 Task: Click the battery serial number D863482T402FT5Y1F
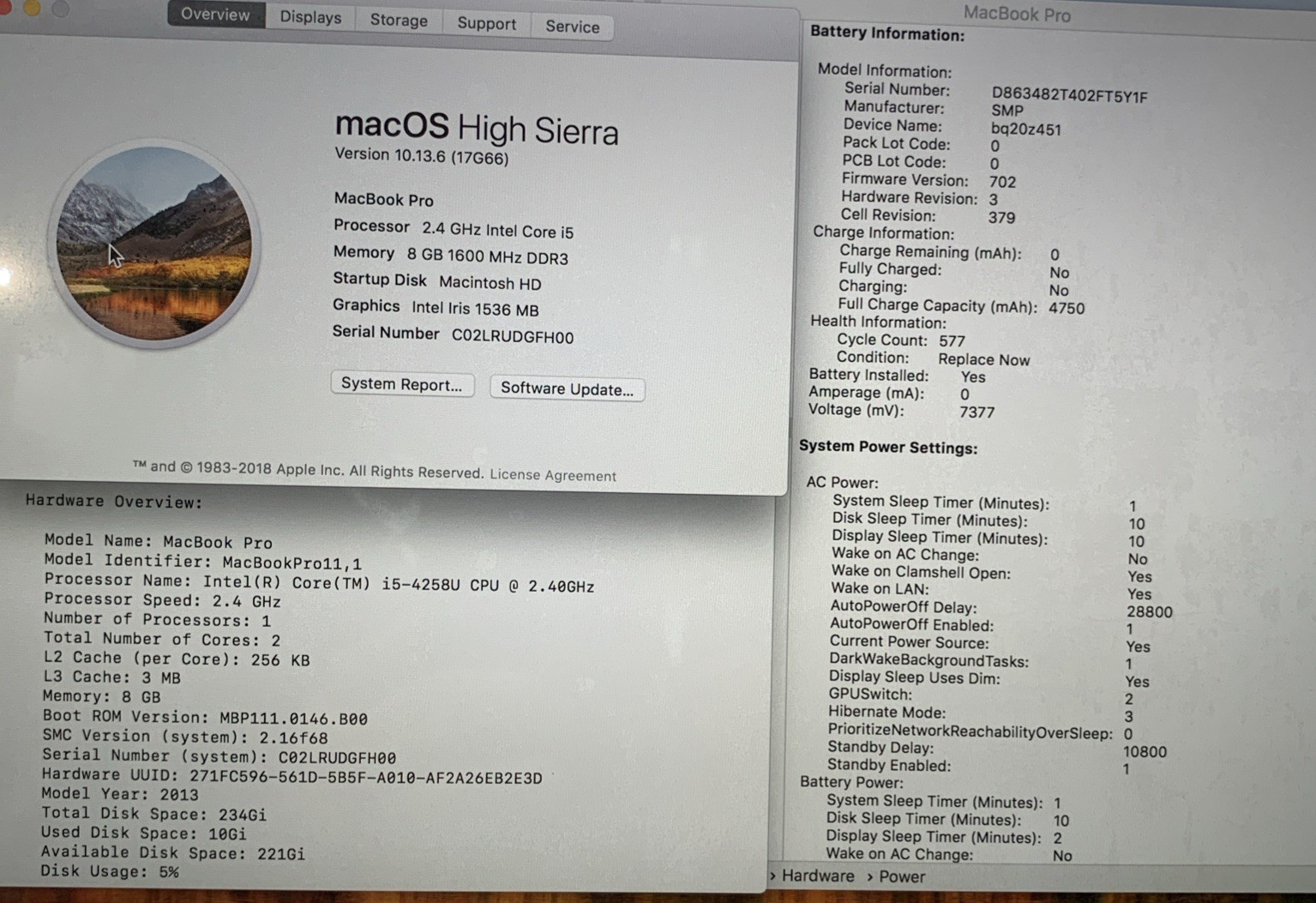pos(1069,95)
